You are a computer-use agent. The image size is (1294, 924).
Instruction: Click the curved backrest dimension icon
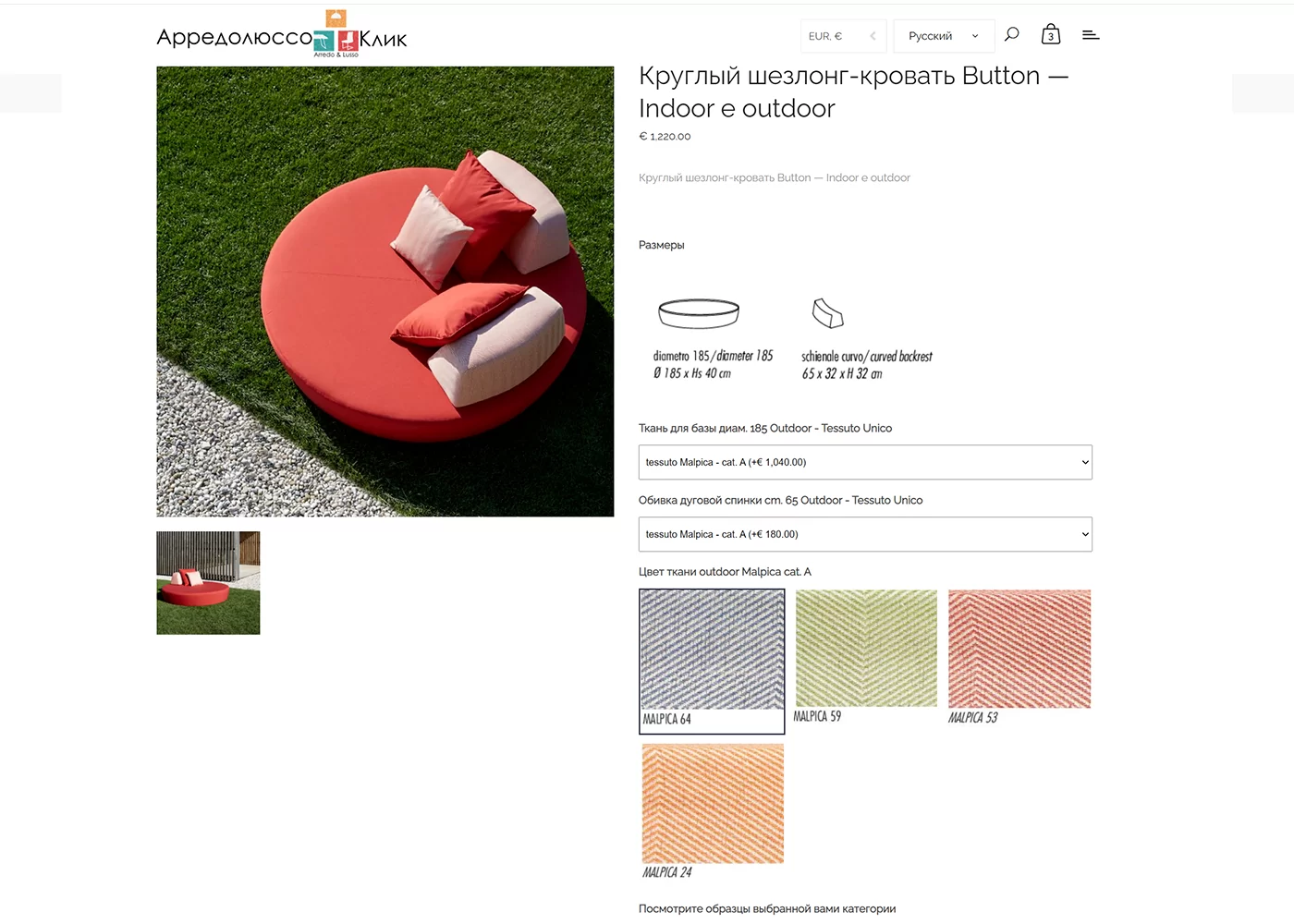coord(828,314)
